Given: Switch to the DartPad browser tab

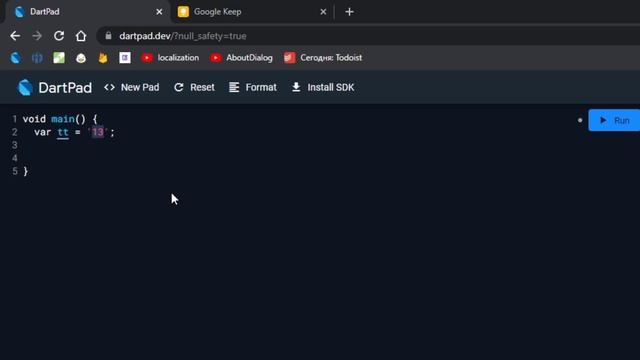Looking at the screenshot, I should 88,12.
